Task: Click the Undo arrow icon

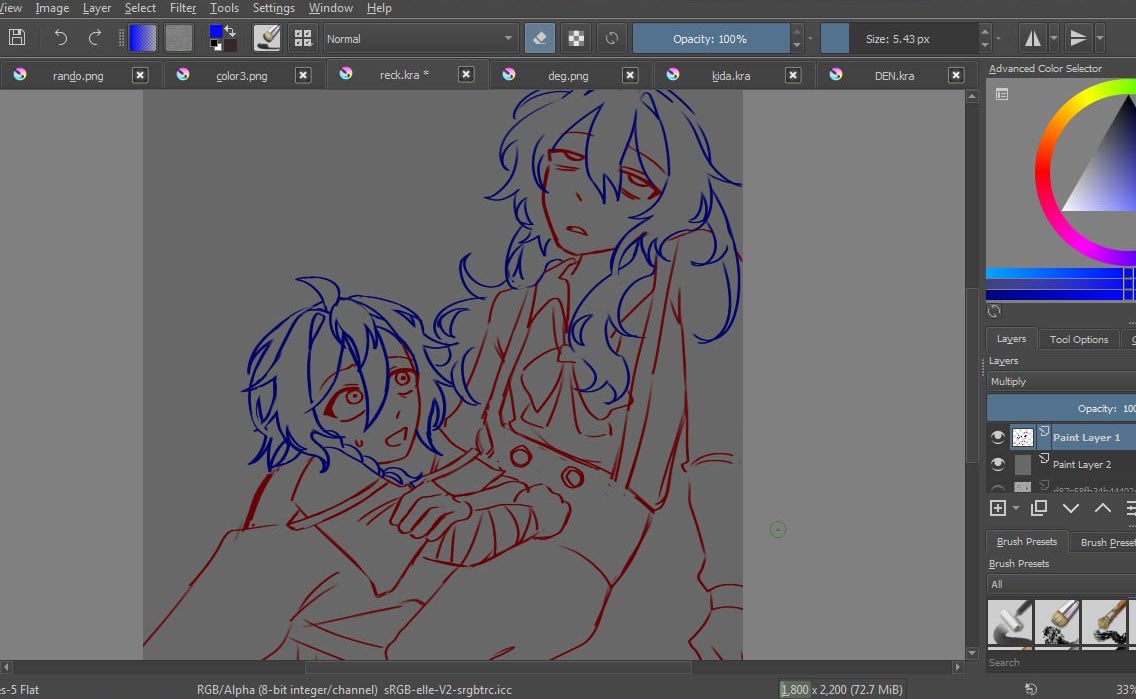Action: (59, 37)
